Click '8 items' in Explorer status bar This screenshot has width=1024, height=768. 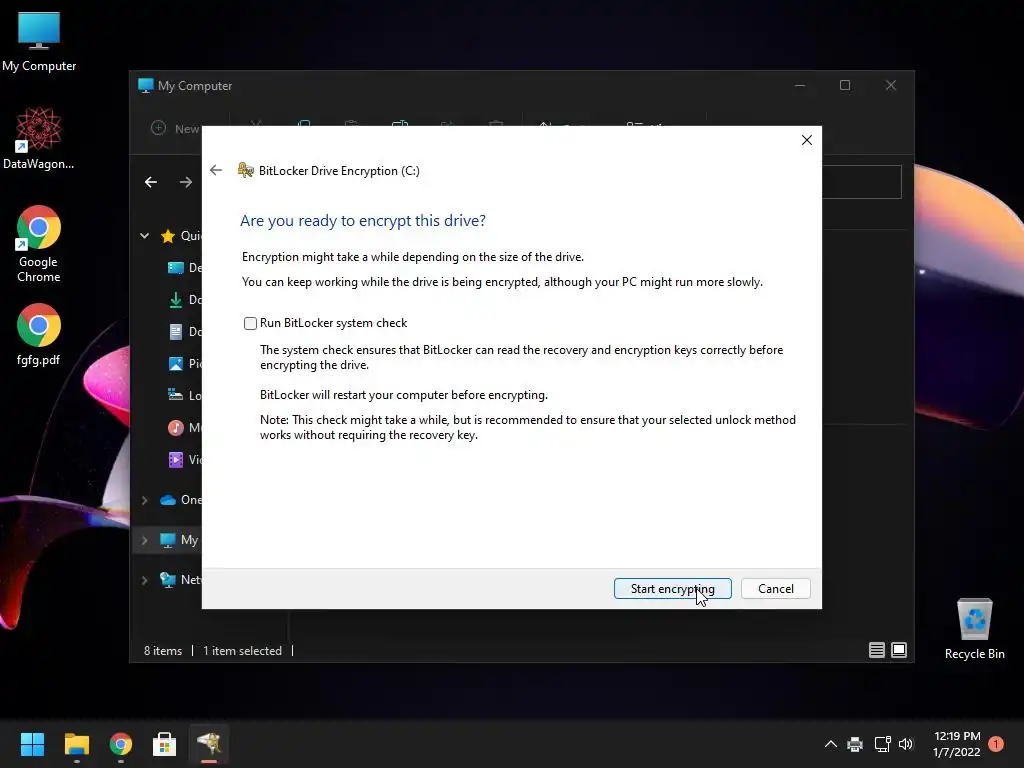tap(163, 650)
